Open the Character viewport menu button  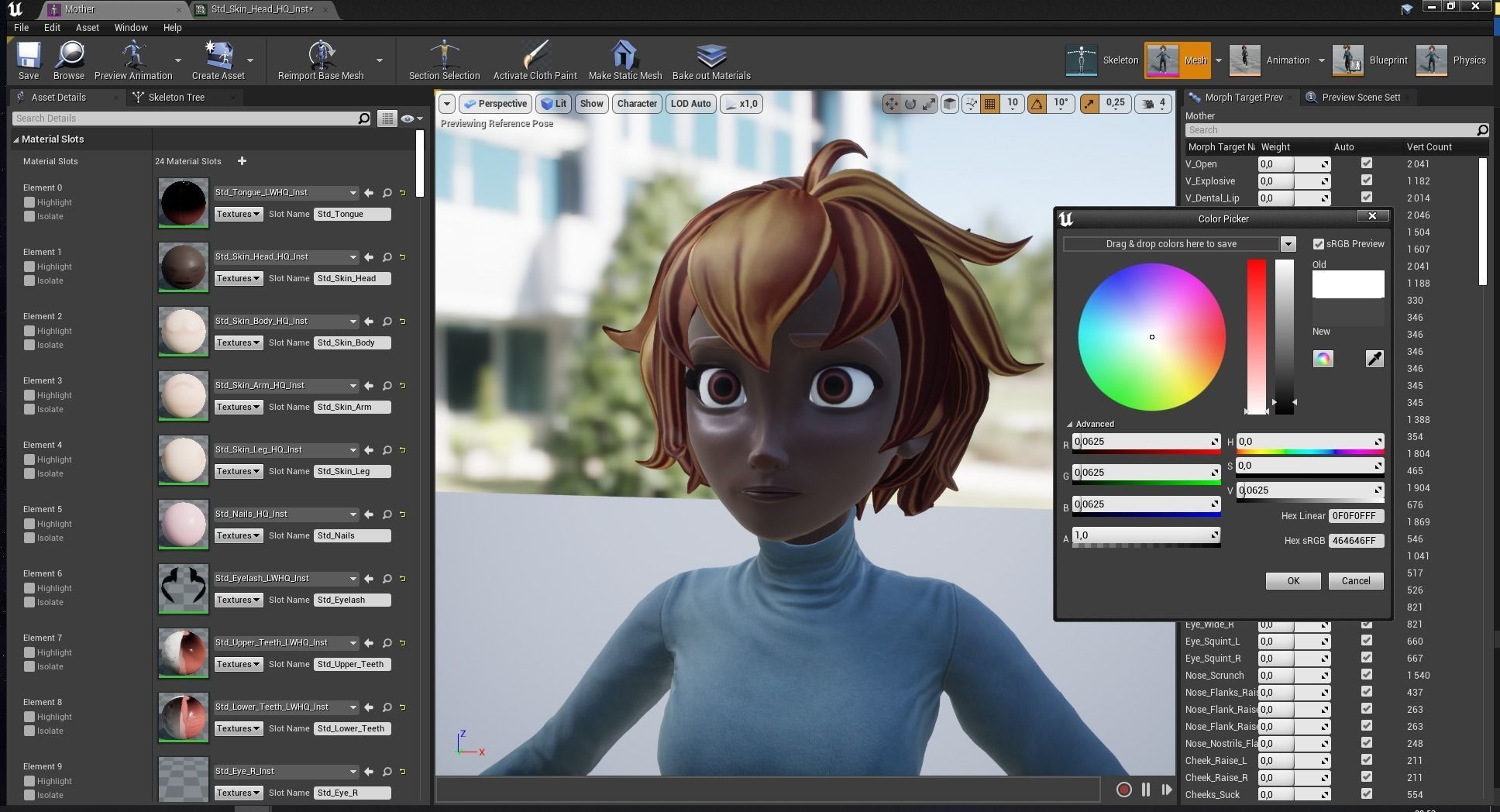pos(637,104)
